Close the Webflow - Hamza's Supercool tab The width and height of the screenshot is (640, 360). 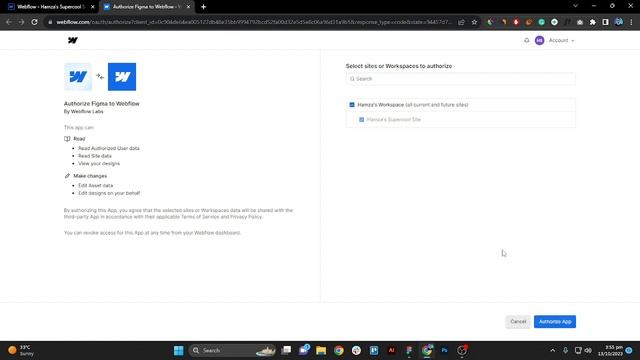click(x=93, y=7)
